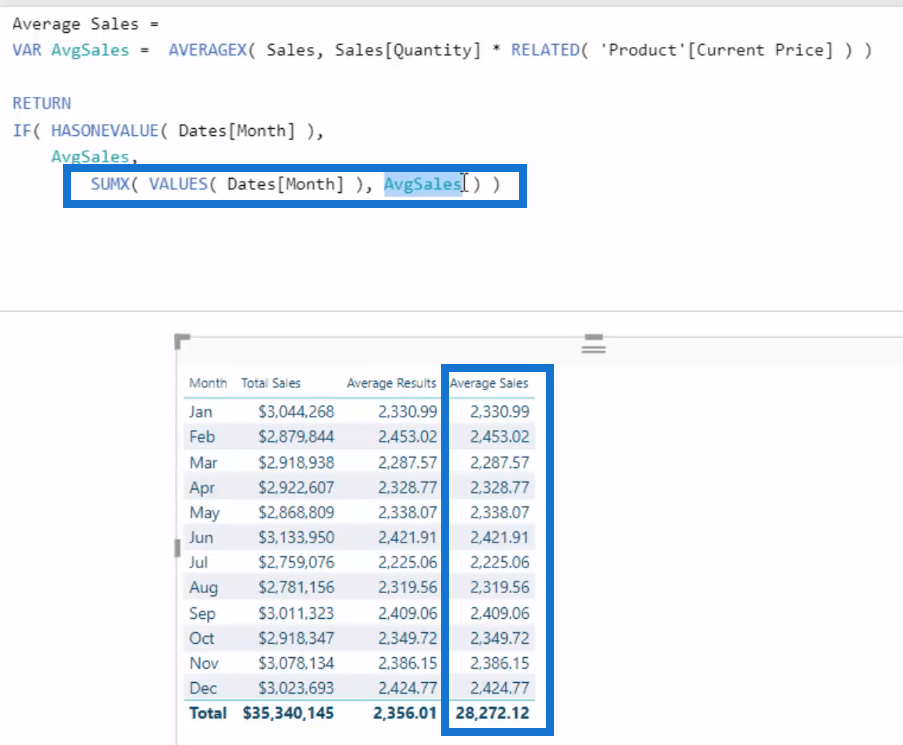Screen dimensions: 903x745
Task: Click the $2,781,156 total sales cell
Action: (296, 587)
